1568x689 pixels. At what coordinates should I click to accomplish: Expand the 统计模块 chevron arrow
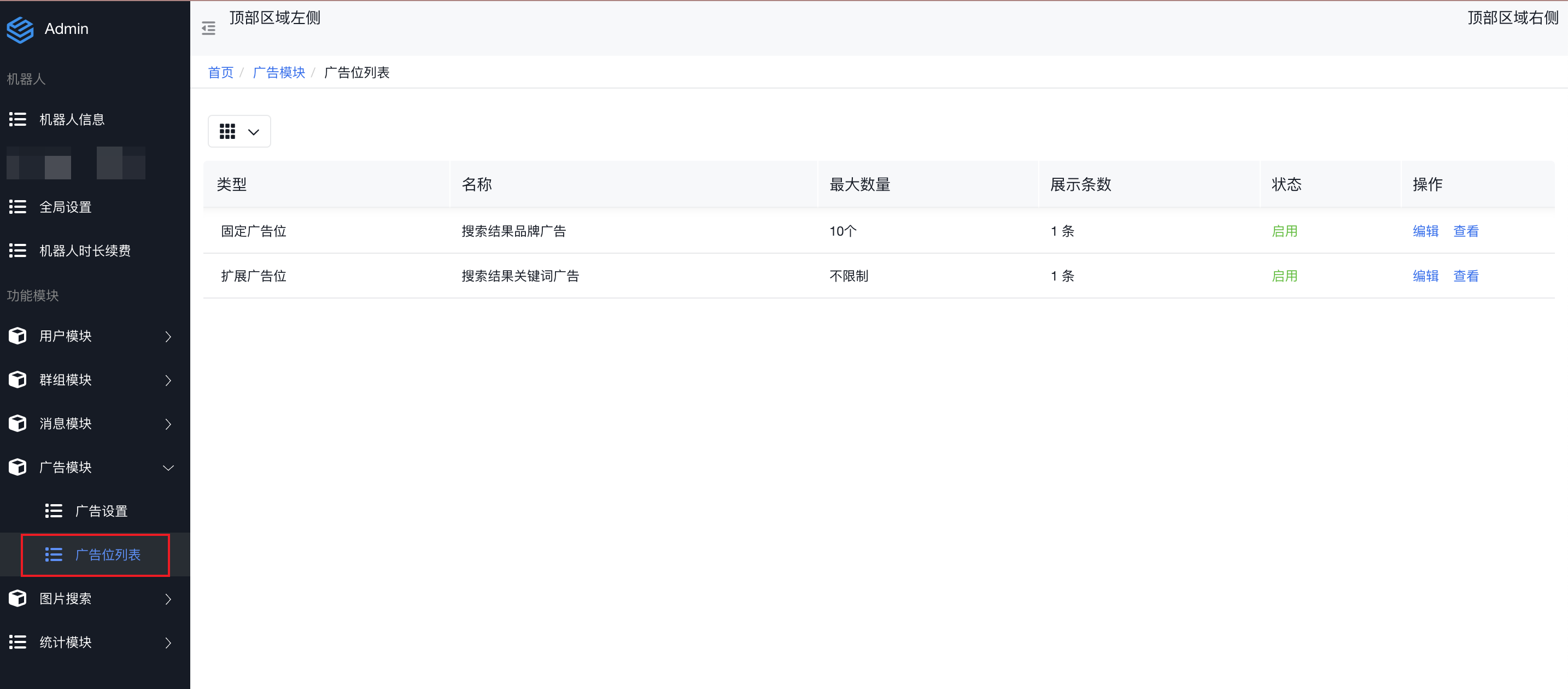(168, 643)
